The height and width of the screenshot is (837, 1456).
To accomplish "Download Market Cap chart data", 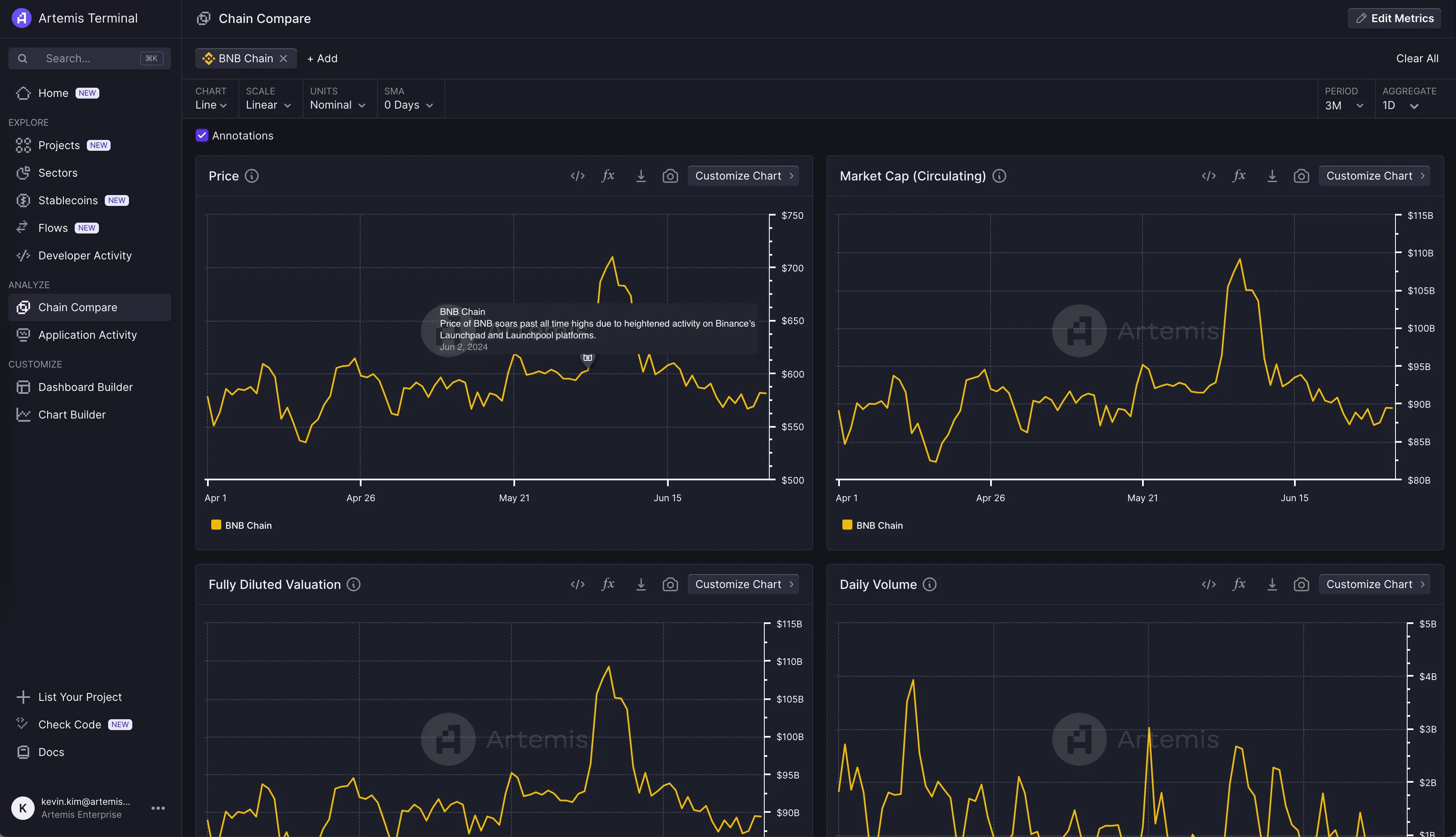I will tap(1272, 176).
